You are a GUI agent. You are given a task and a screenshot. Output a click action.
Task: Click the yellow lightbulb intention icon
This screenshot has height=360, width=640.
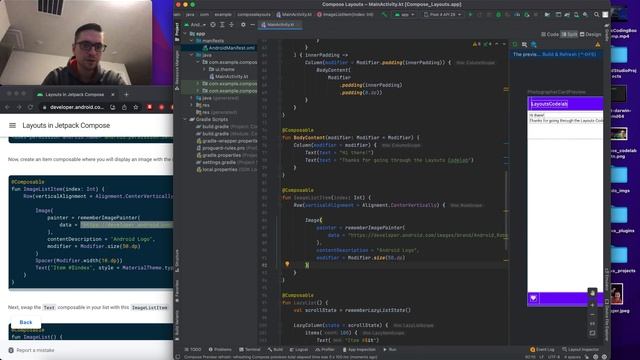(287, 264)
